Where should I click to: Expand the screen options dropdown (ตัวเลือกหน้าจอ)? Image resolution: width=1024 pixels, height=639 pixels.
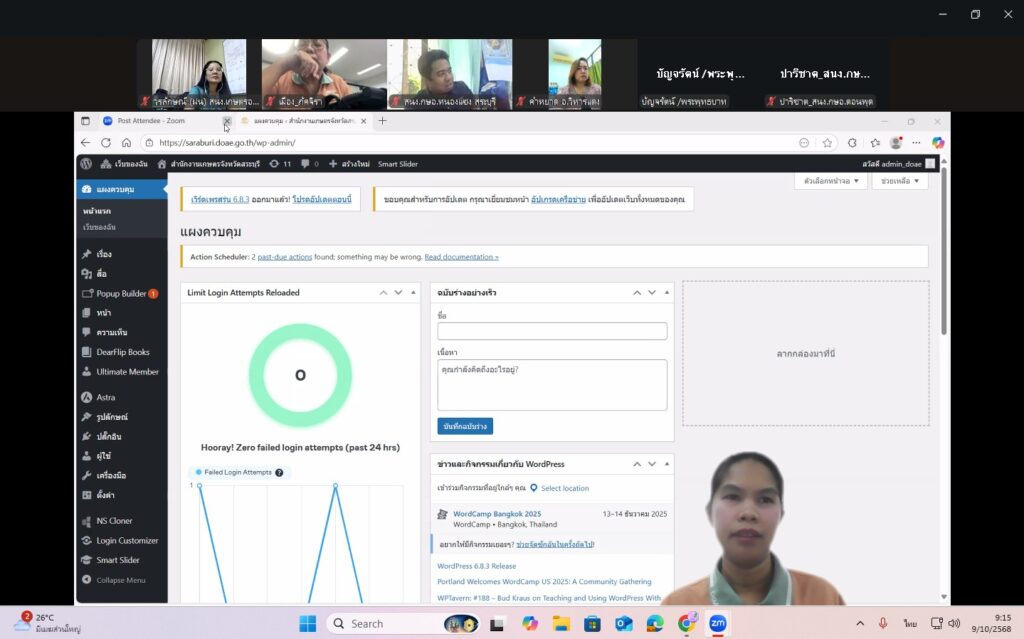coord(829,181)
